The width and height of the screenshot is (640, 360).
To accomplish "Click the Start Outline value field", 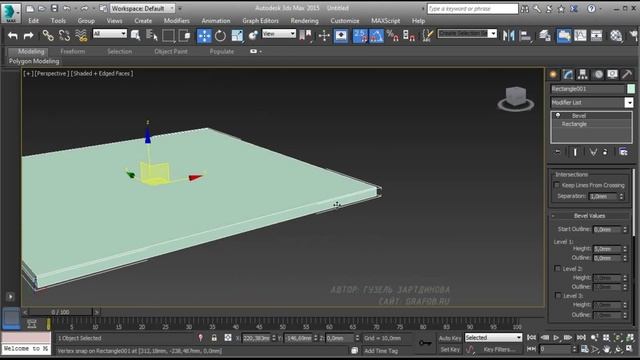I will (607, 229).
